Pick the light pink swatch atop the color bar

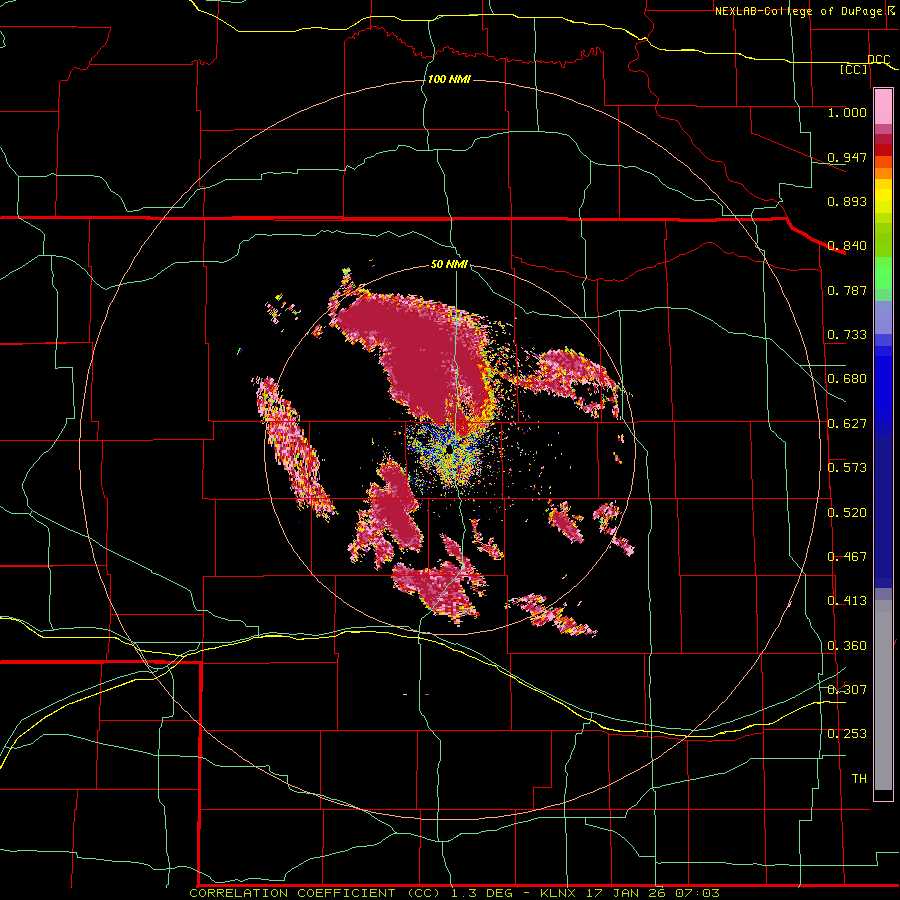[883, 106]
